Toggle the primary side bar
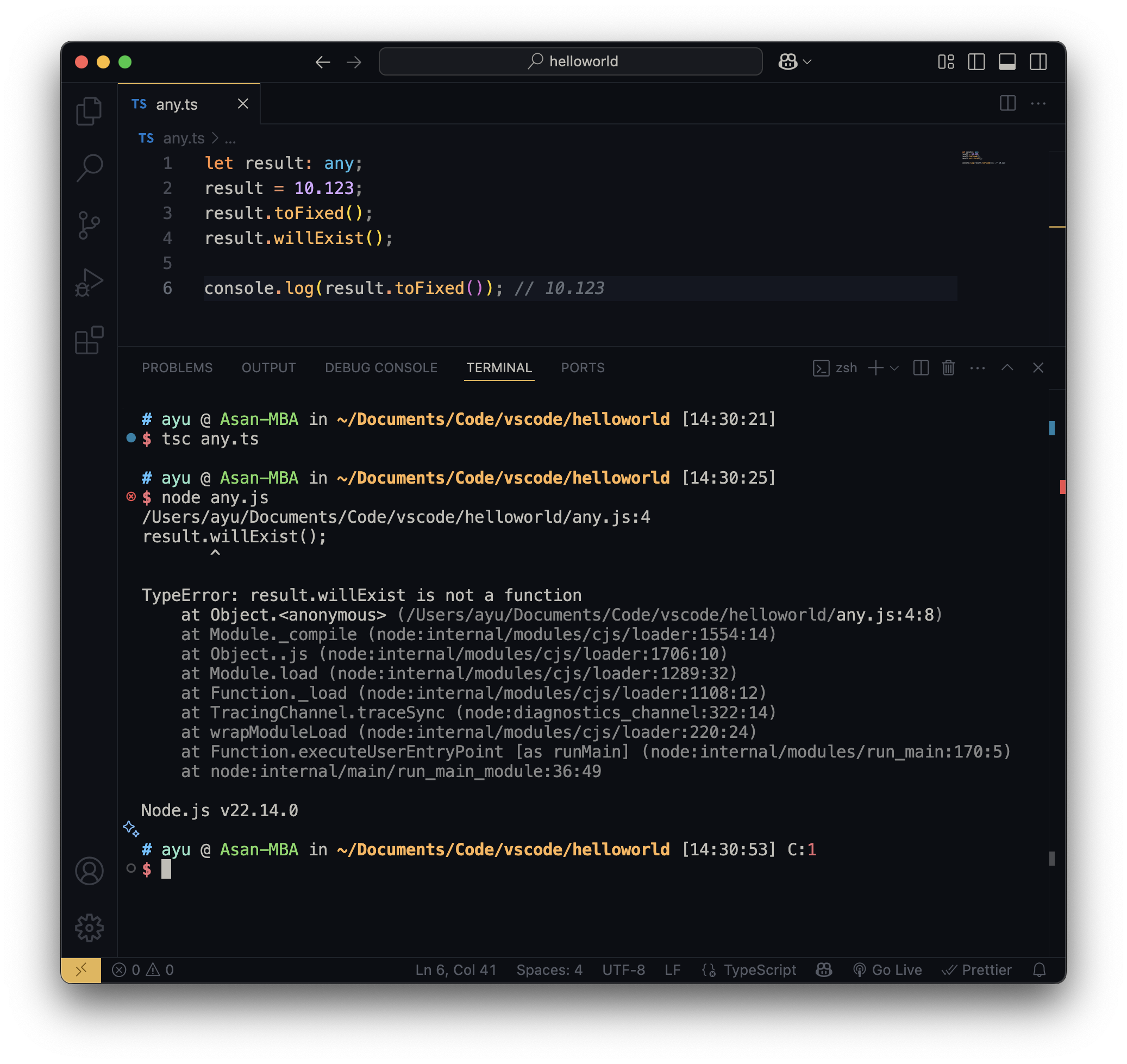This screenshot has width=1127, height=1064. (976, 61)
